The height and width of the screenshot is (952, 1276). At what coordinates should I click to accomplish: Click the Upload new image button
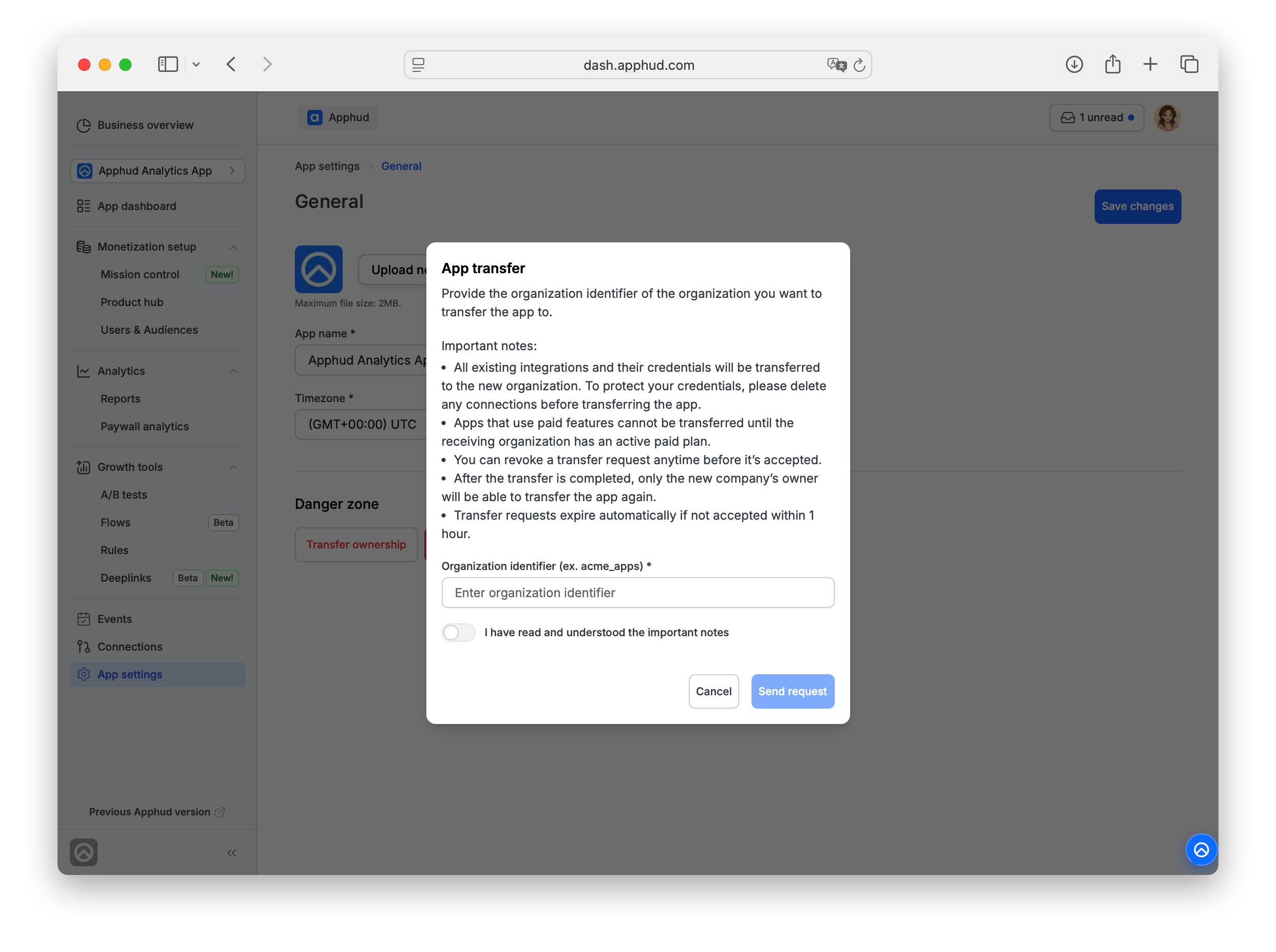point(393,269)
